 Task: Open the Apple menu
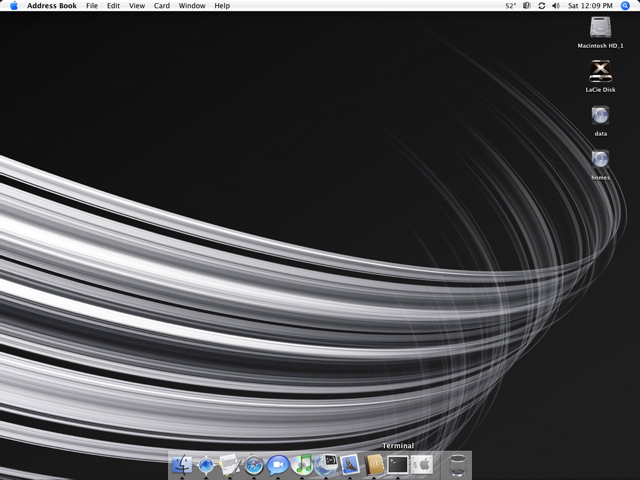(14, 6)
